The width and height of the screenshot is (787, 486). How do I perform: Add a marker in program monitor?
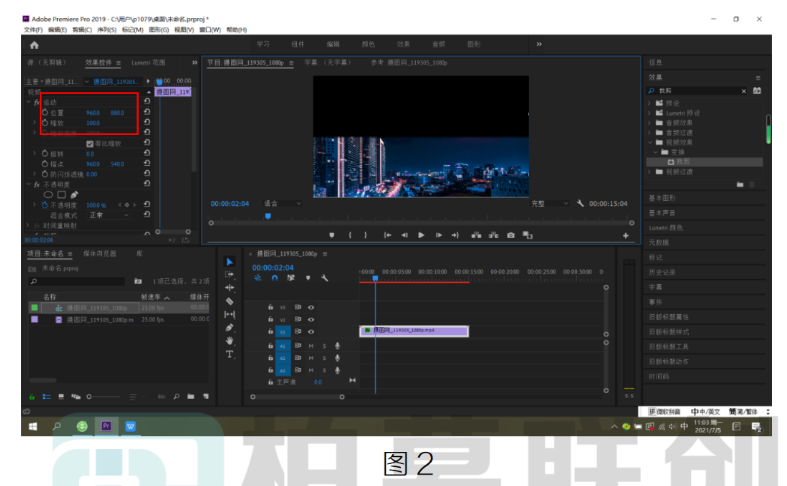tap(331, 235)
